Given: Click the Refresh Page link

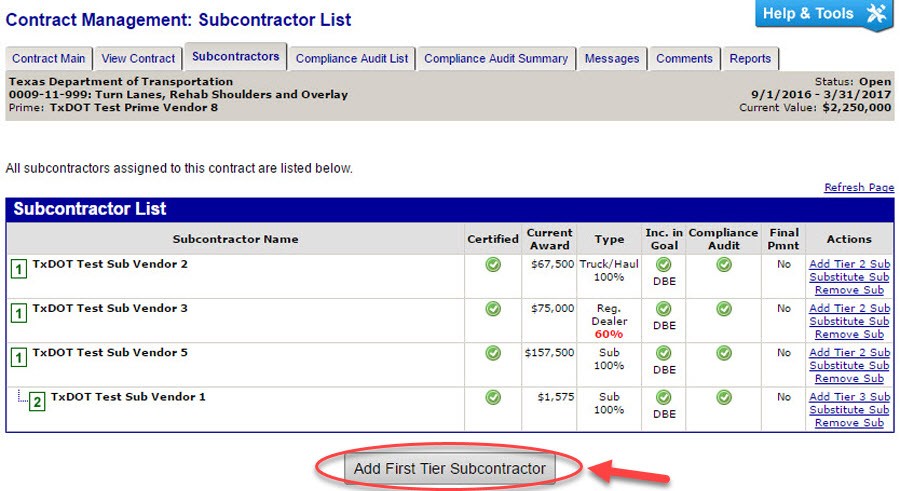Looking at the screenshot, I should (x=858, y=188).
